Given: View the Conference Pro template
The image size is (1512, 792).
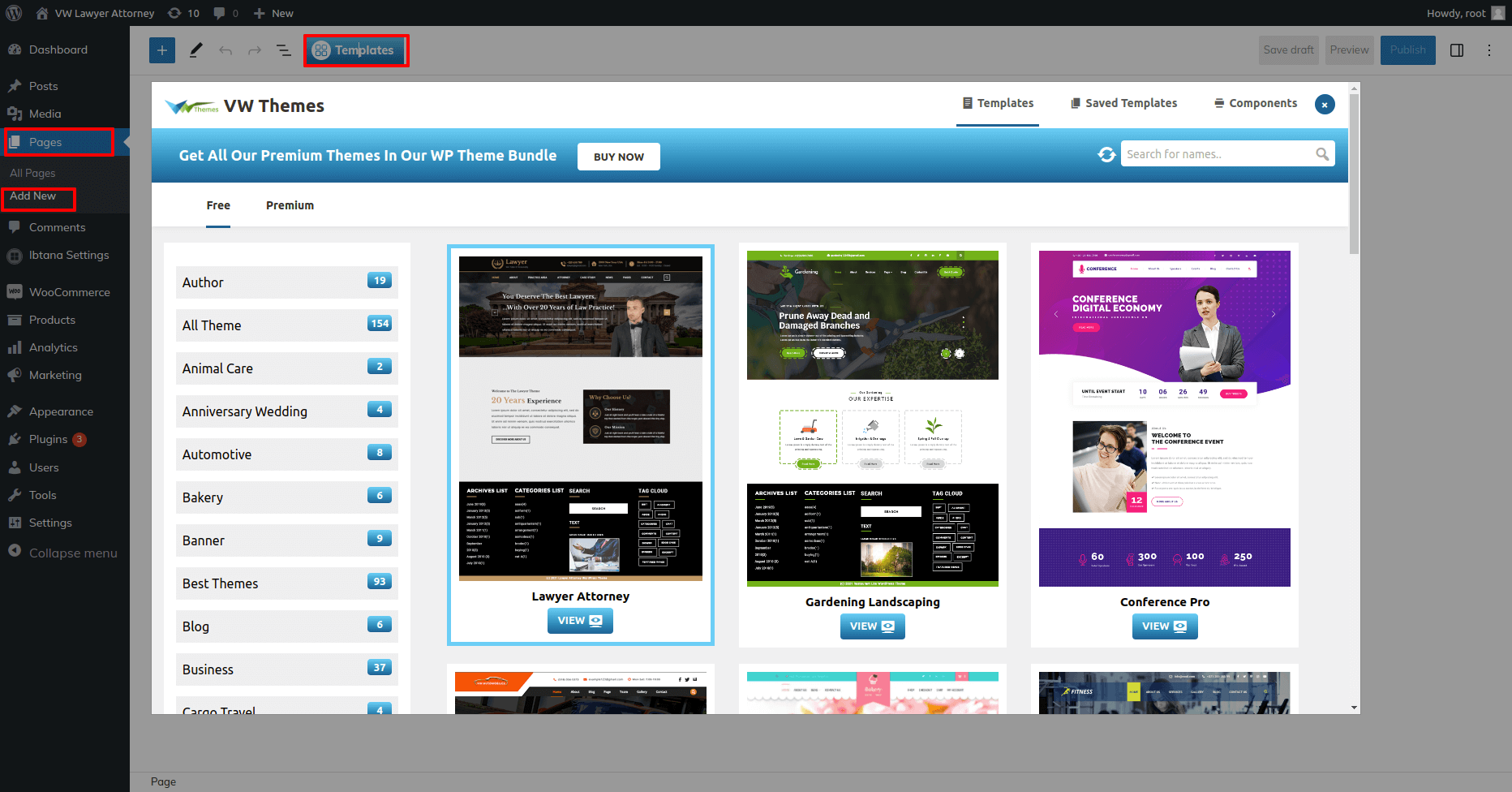Looking at the screenshot, I should click(1164, 626).
